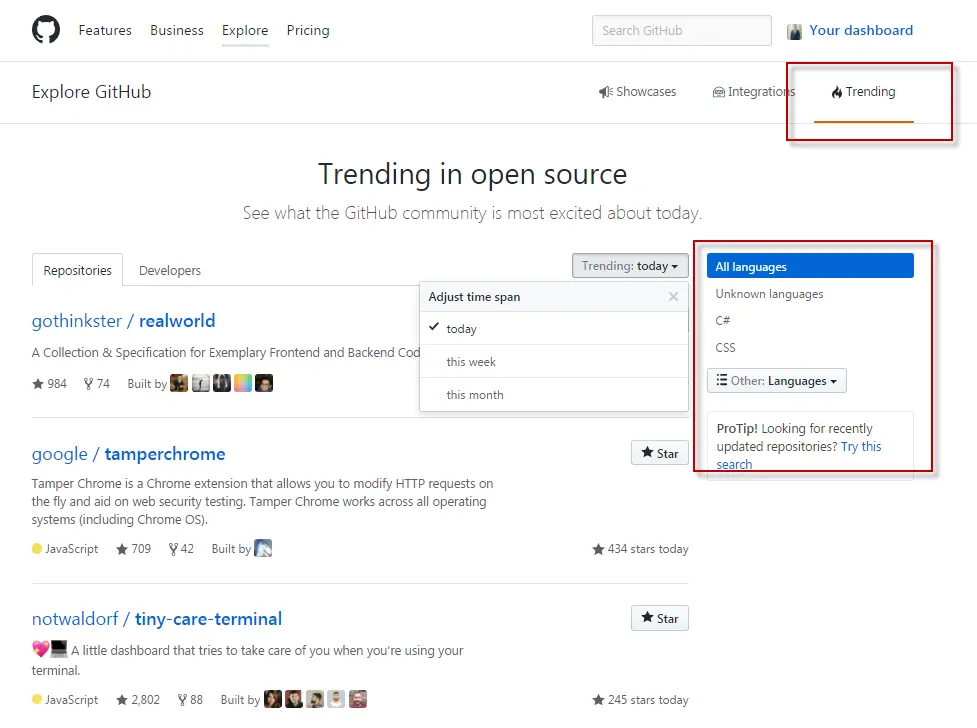View realworld forks count 74

(97, 383)
